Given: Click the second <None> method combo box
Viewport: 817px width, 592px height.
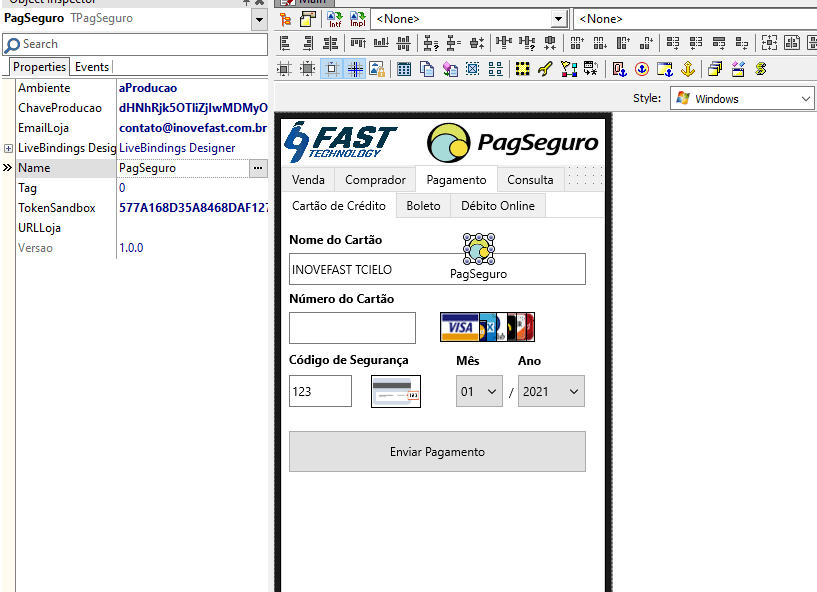Looking at the screenshot, I should pos(695,19).
